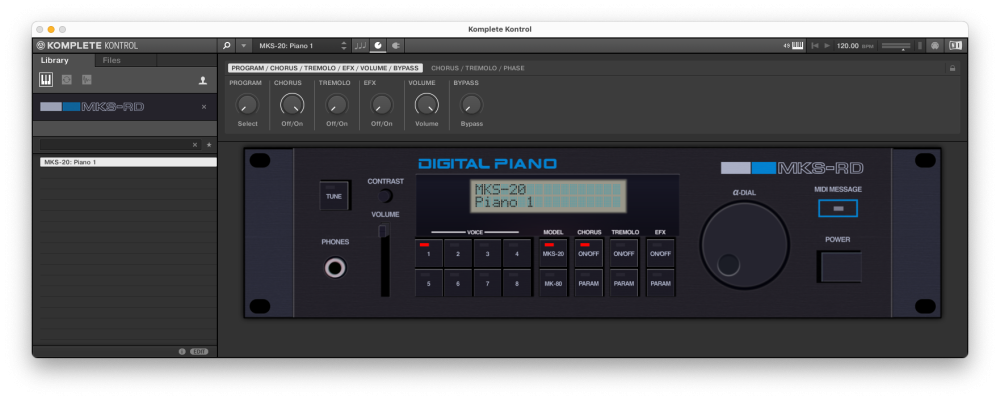The image size is (1000, 400).
Task: Open the plug-in chain panel icon
Action: point(395,46)
